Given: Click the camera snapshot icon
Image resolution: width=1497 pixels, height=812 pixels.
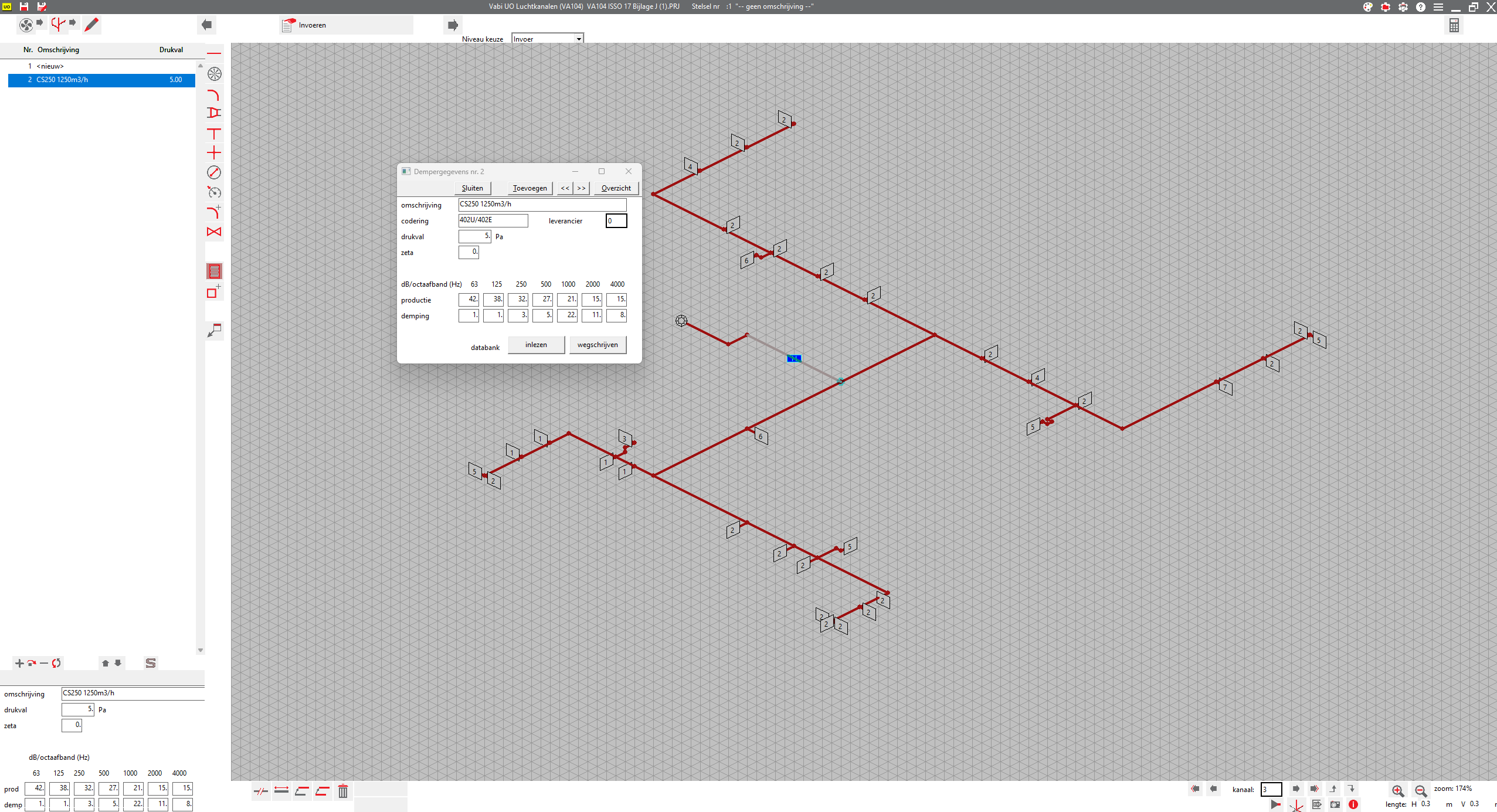Looking at the screenshot, I should [x=1335, y=804].
